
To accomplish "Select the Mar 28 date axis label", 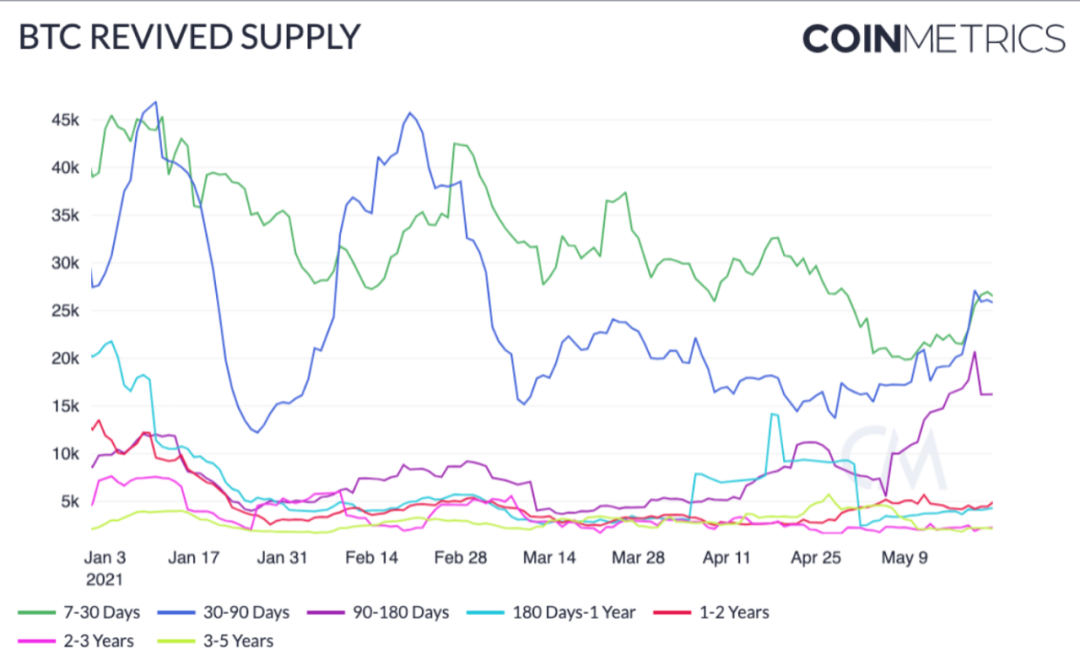I will click(x=638, y=557).
